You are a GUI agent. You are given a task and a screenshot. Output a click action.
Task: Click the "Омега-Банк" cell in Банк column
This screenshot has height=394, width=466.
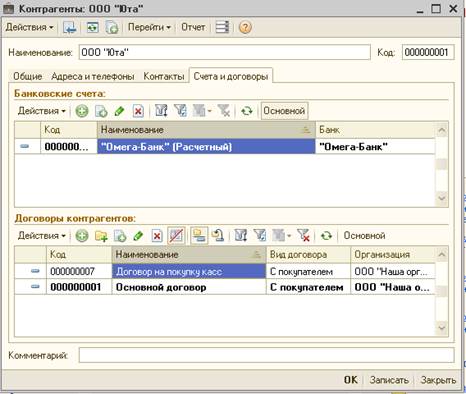(375, 147)
